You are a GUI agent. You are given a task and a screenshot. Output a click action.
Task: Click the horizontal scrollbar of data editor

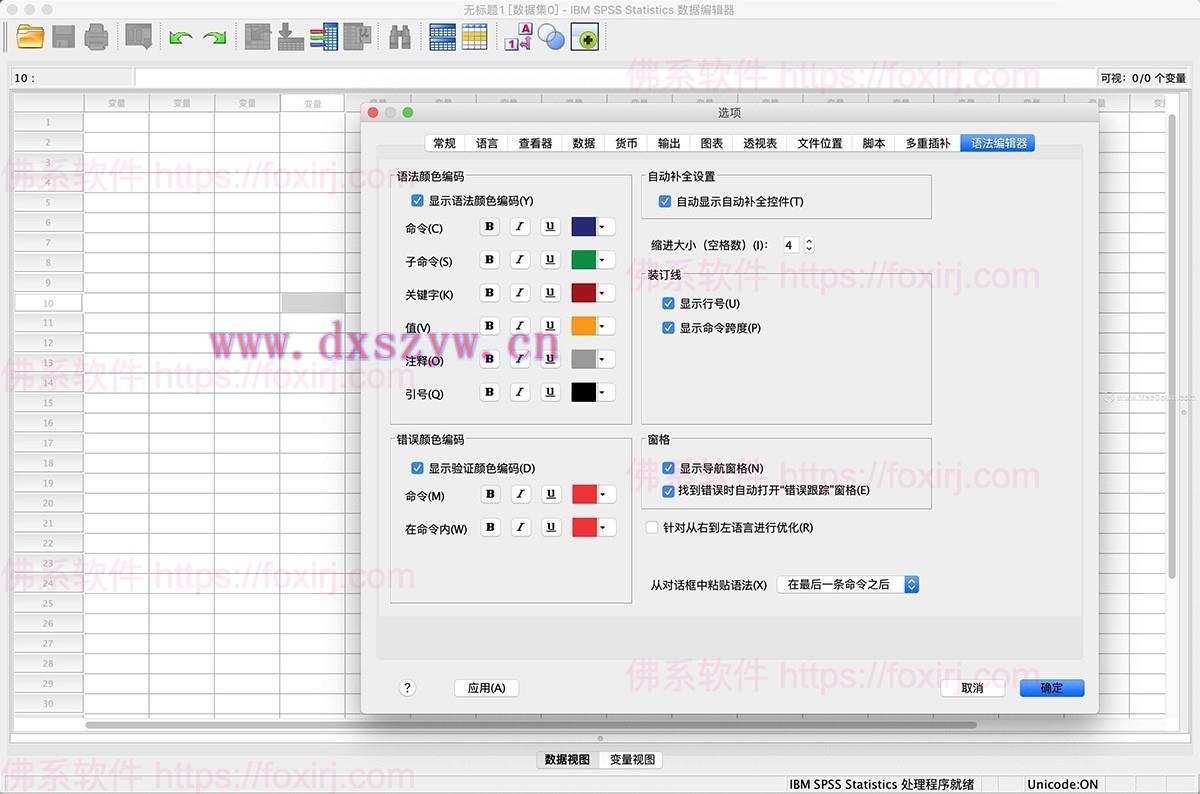(530, 725)
